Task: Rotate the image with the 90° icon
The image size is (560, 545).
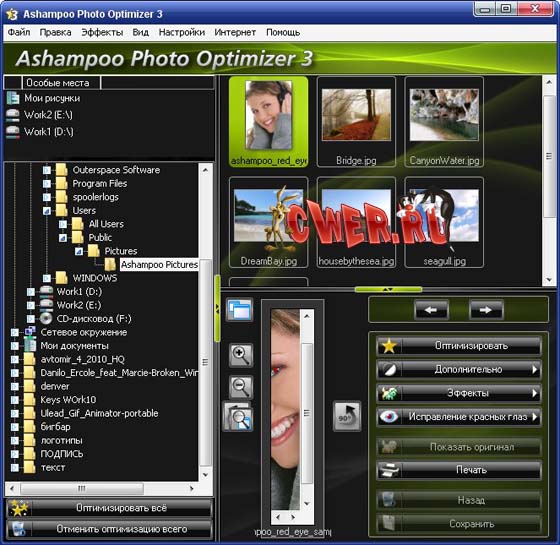Action: [346, 416]
